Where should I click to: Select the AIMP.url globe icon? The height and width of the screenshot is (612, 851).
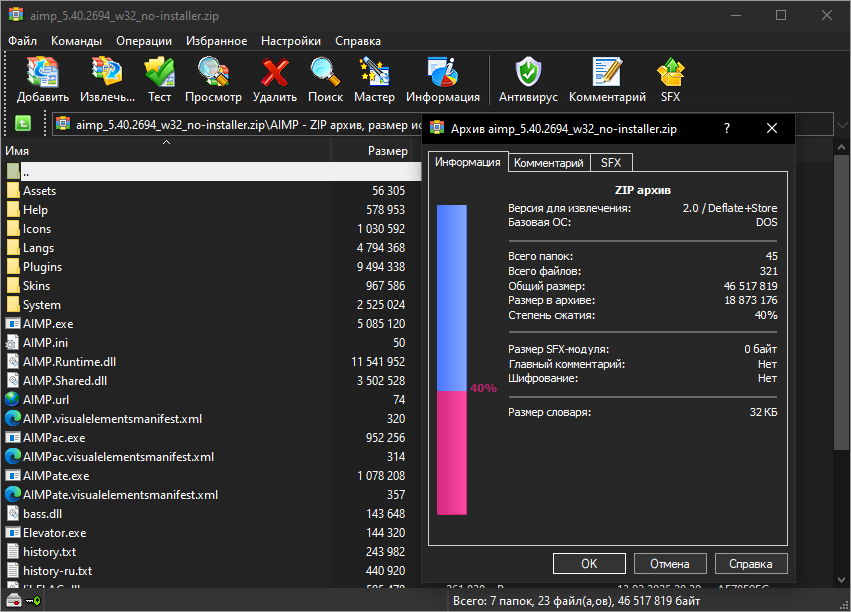(x=12, y=399)
